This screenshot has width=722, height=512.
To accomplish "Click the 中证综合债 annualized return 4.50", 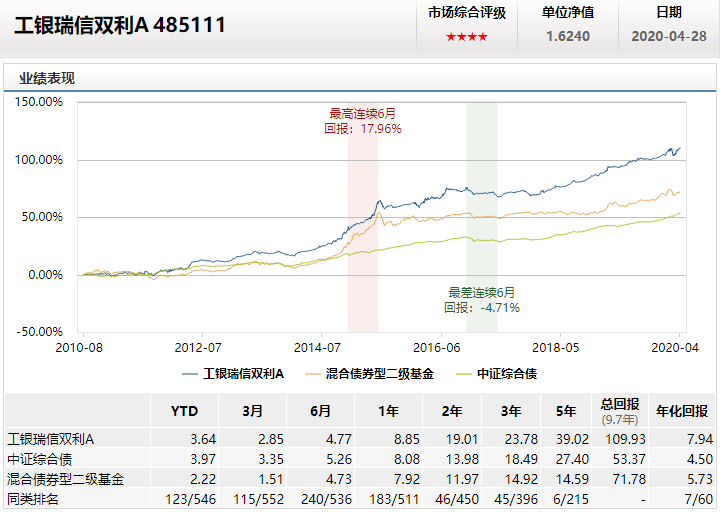I will (x=700, y=460).
